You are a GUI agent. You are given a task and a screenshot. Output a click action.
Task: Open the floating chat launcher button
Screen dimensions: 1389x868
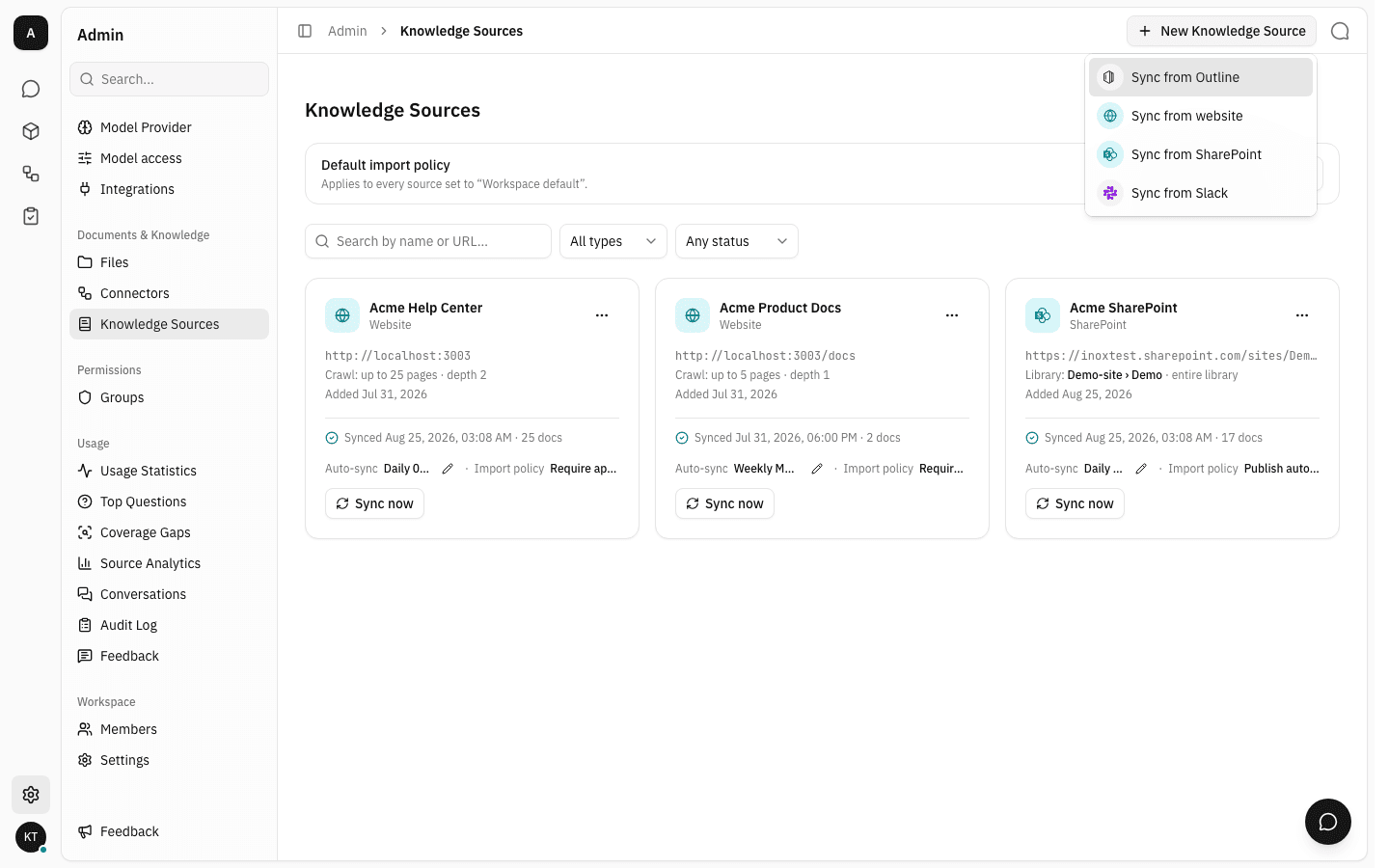pyautogui.click(x=1328, y=822)
